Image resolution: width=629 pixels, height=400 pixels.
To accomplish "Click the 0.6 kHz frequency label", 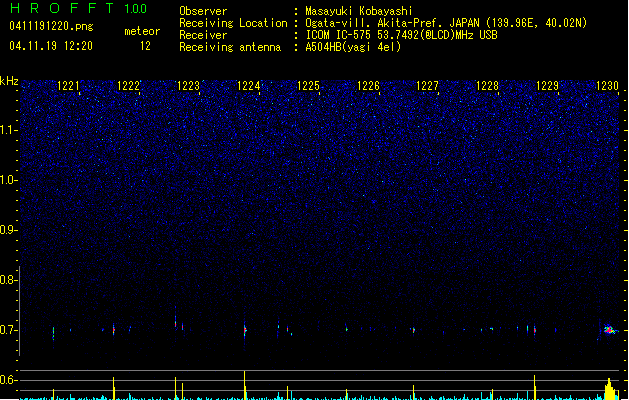I will click(x=8, y=380).
